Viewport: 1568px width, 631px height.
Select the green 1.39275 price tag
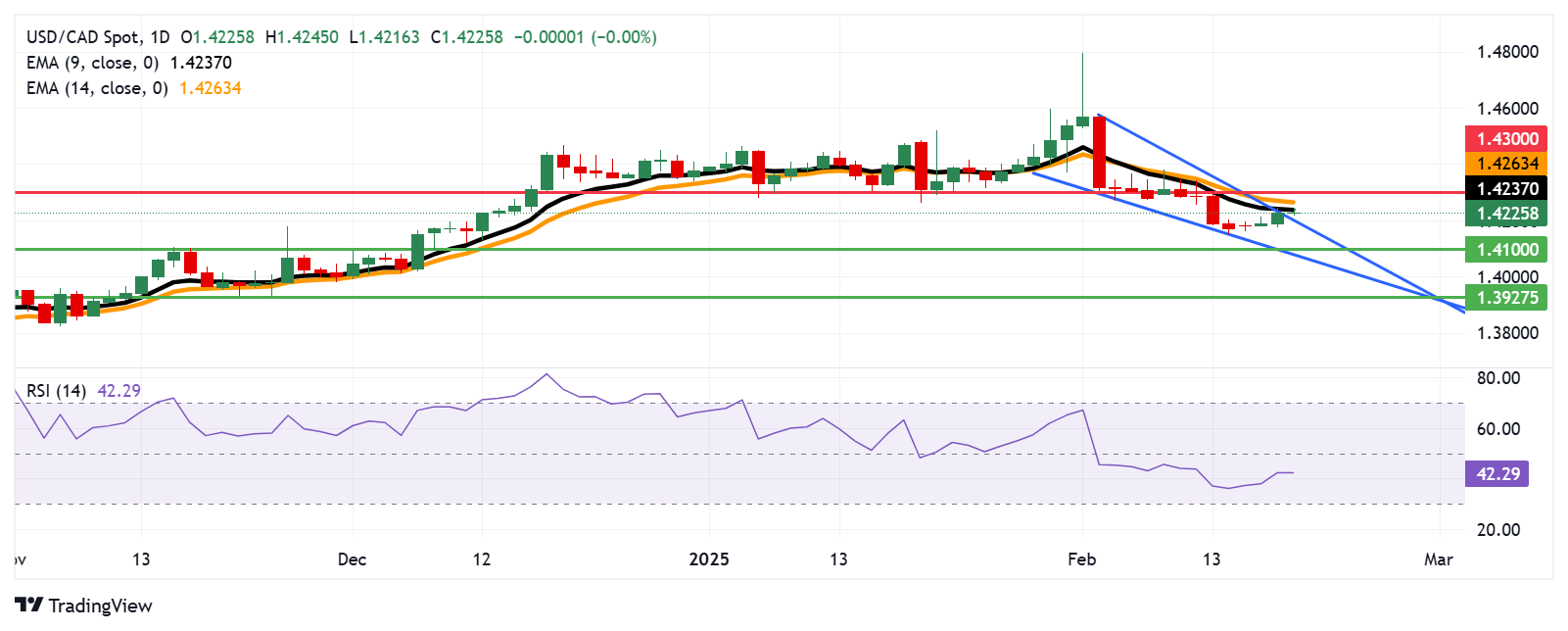point(1506,298)
